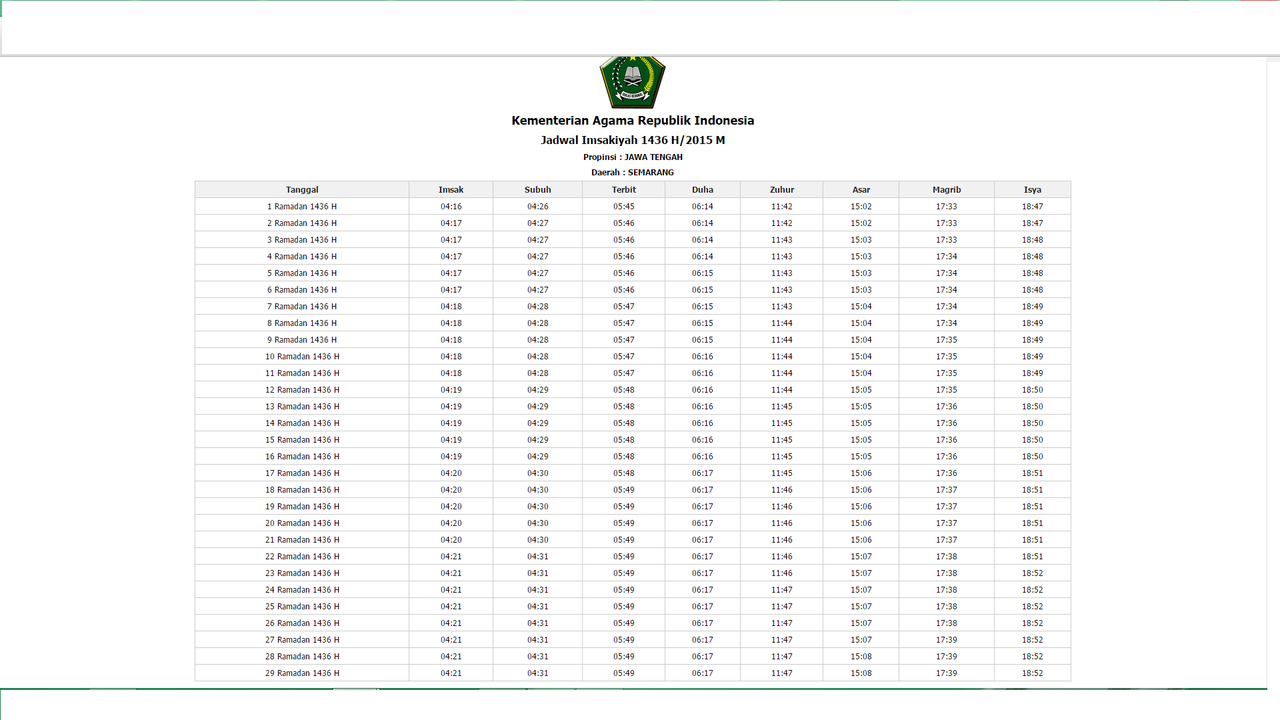This screenshot has height=720, width=1280.
Task: Click Terbit time 05:47 for 10 Ramadan
Action: click(624, 357)
